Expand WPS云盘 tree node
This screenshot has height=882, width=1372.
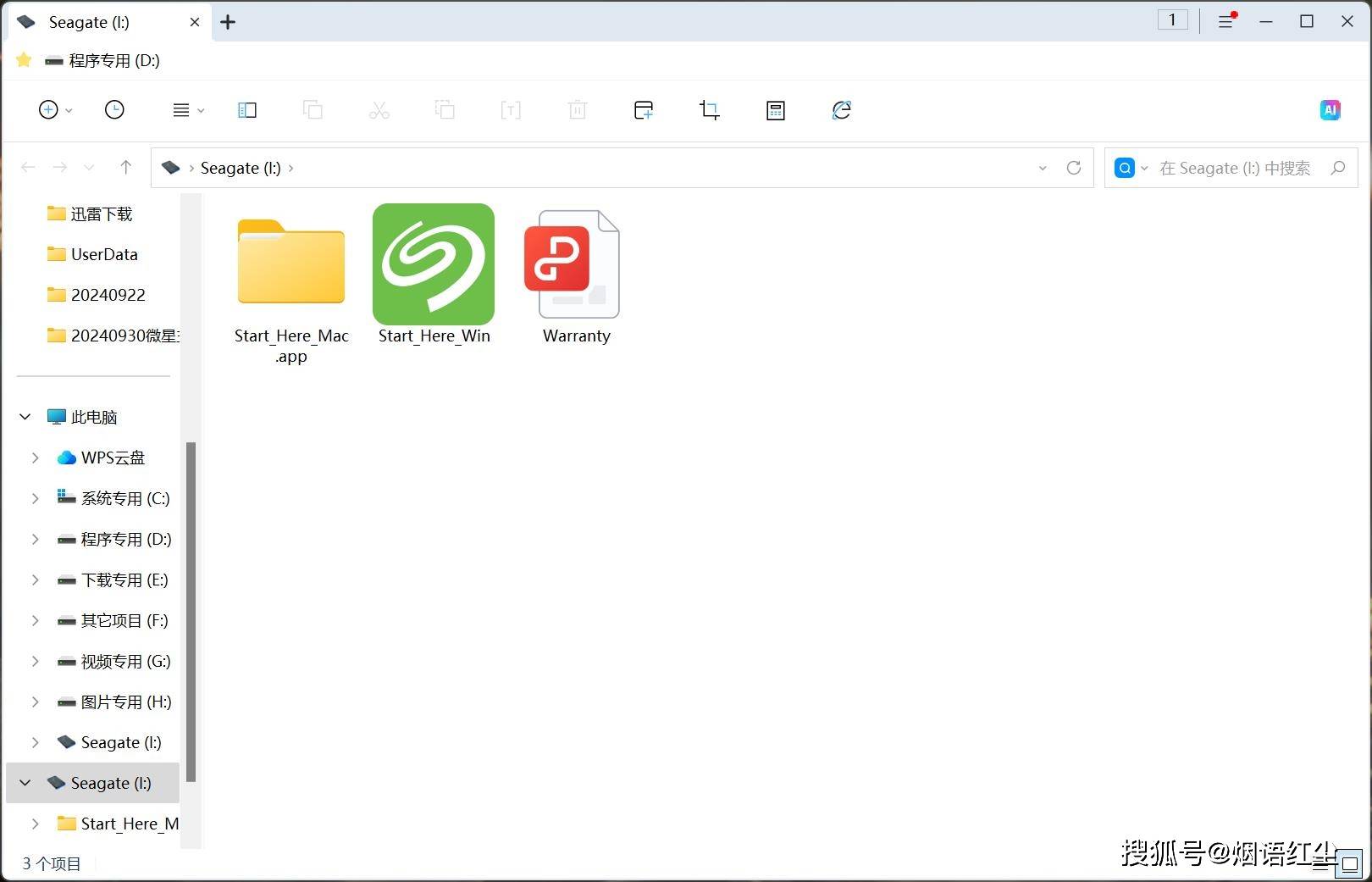pyautogui.click(x=35, y=458)
